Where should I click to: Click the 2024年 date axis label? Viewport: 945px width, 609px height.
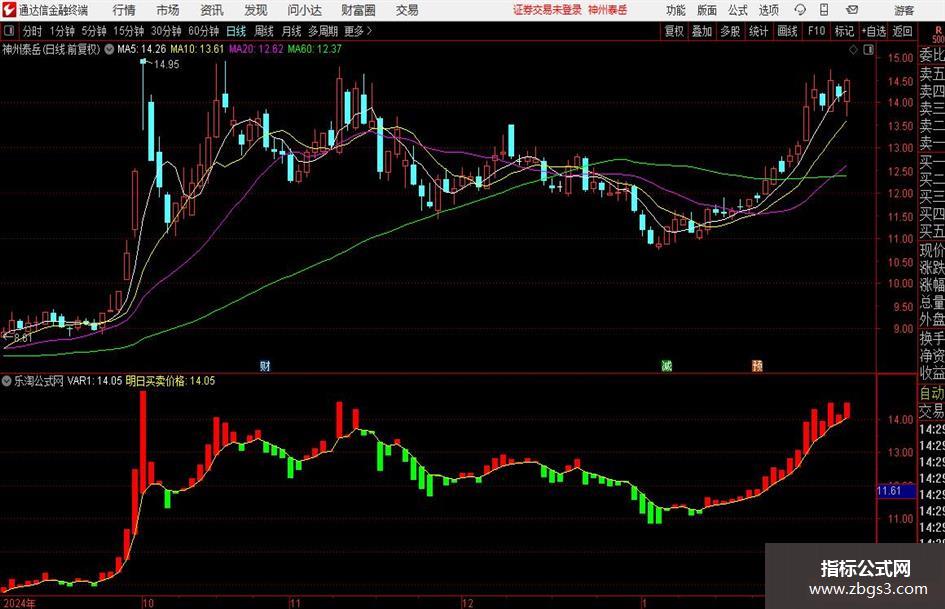[19, 603]
